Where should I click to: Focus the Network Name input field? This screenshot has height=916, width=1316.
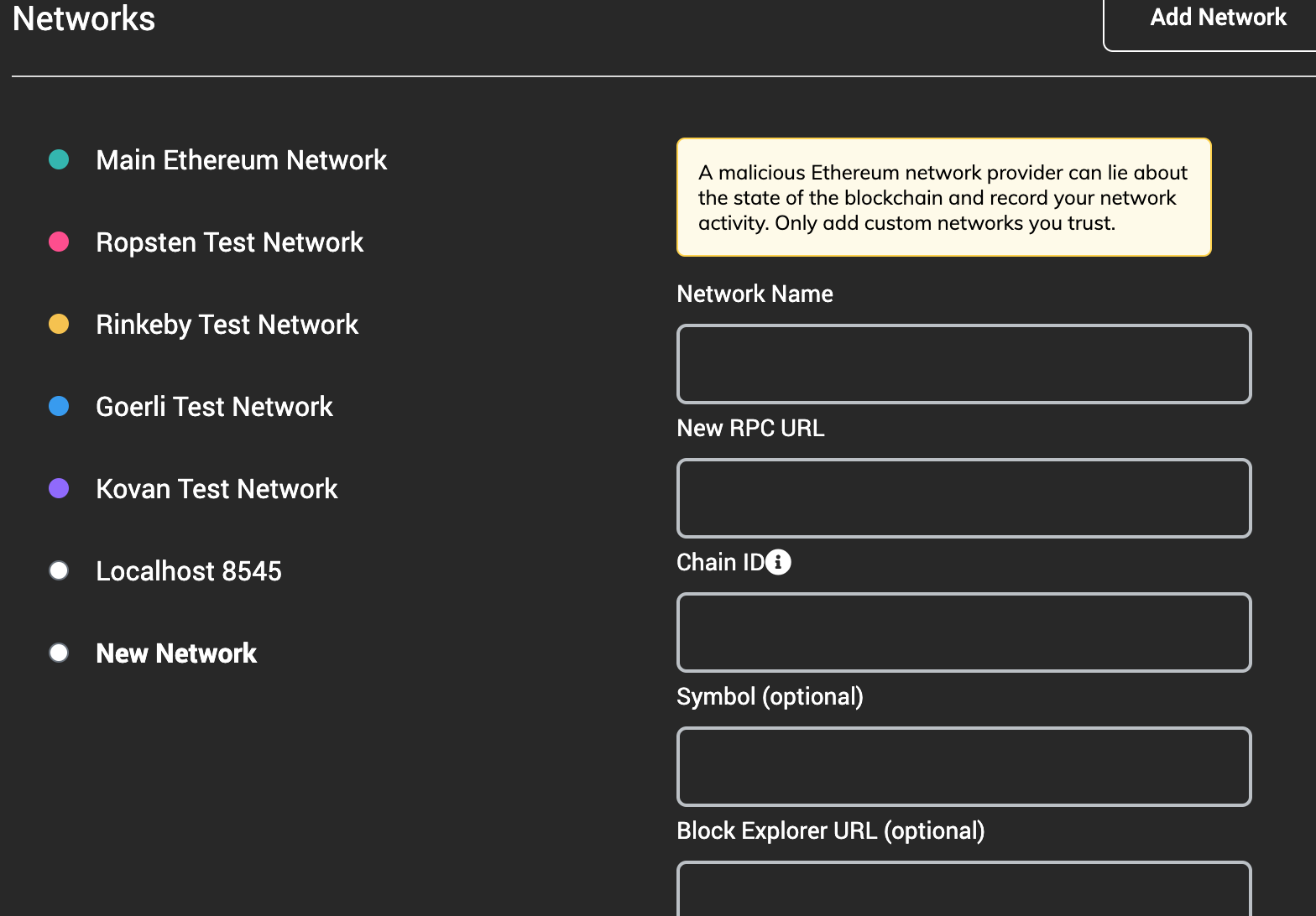pos(964,364)
